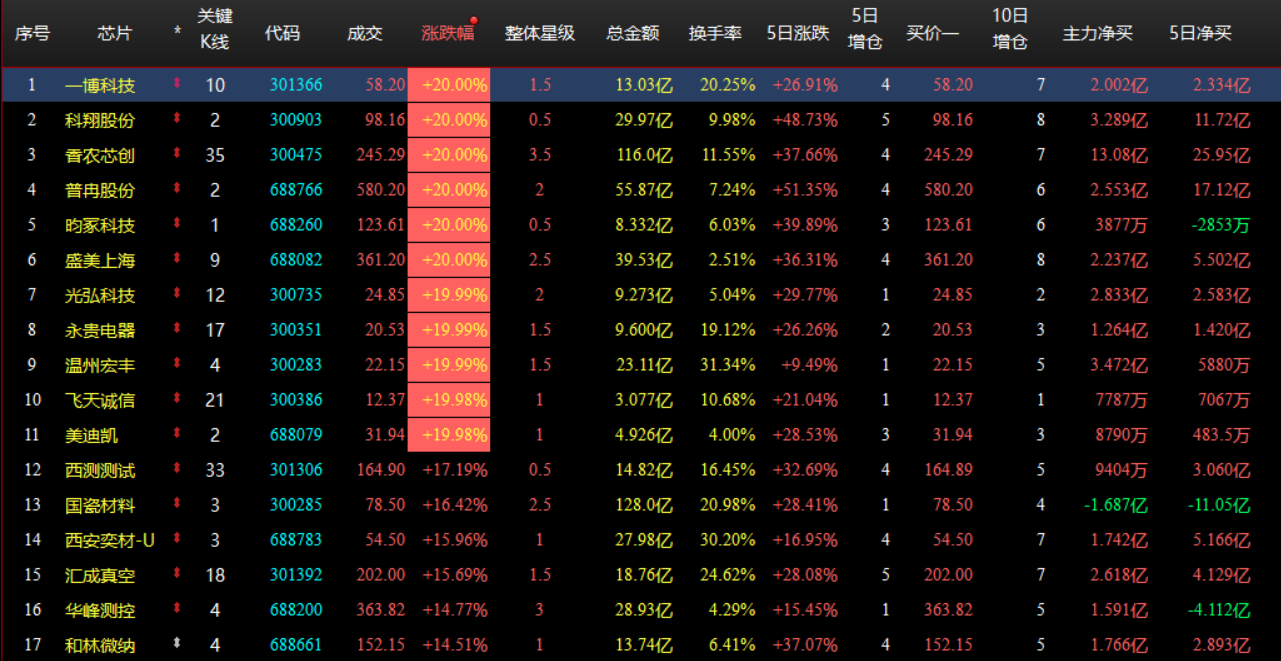Click the red marker icon in 飞天诚信 row
The image size is (1281, 661).
(x=177, y=399)
